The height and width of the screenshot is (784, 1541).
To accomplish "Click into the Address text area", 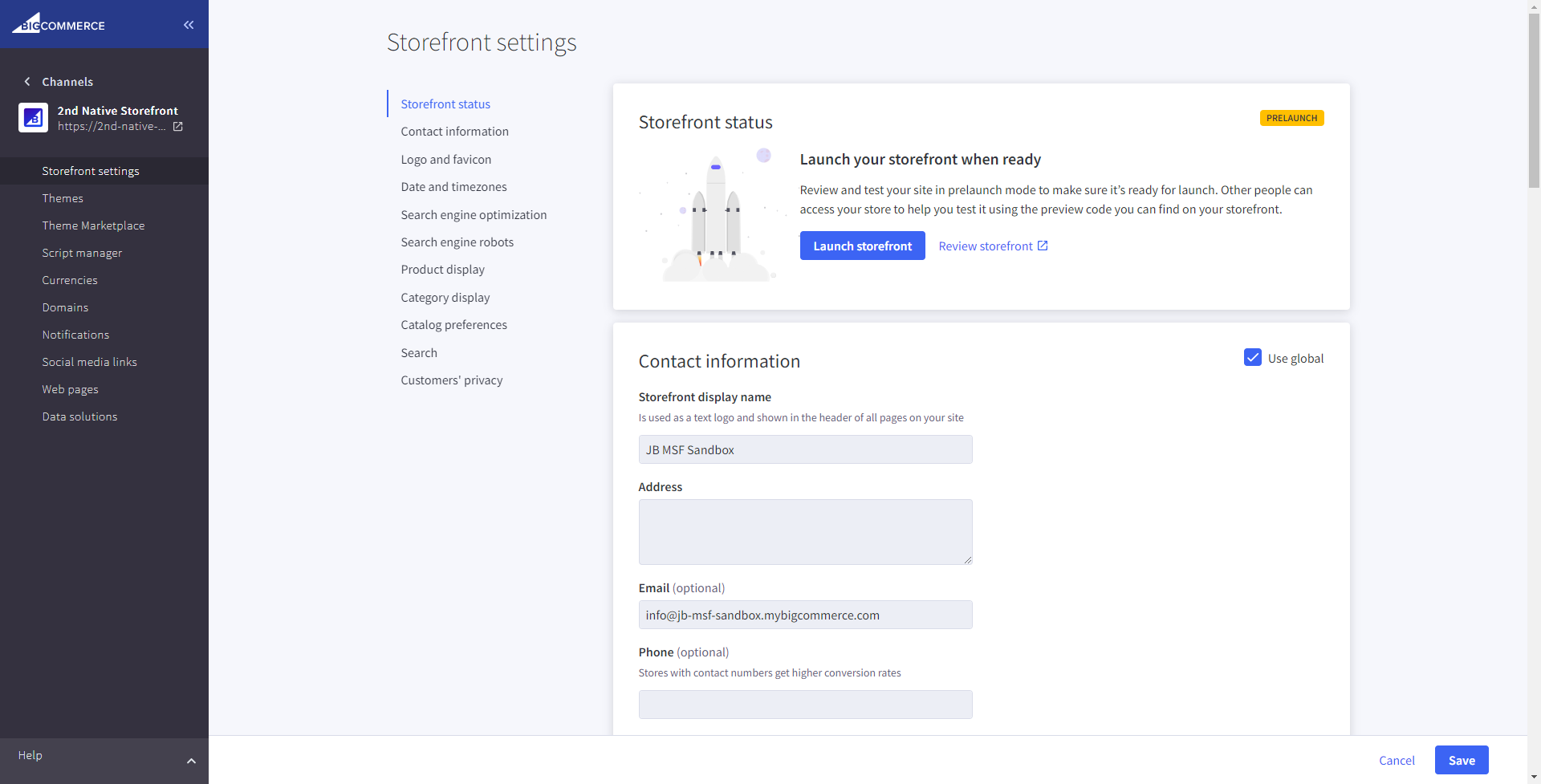I will pos(805,531).
